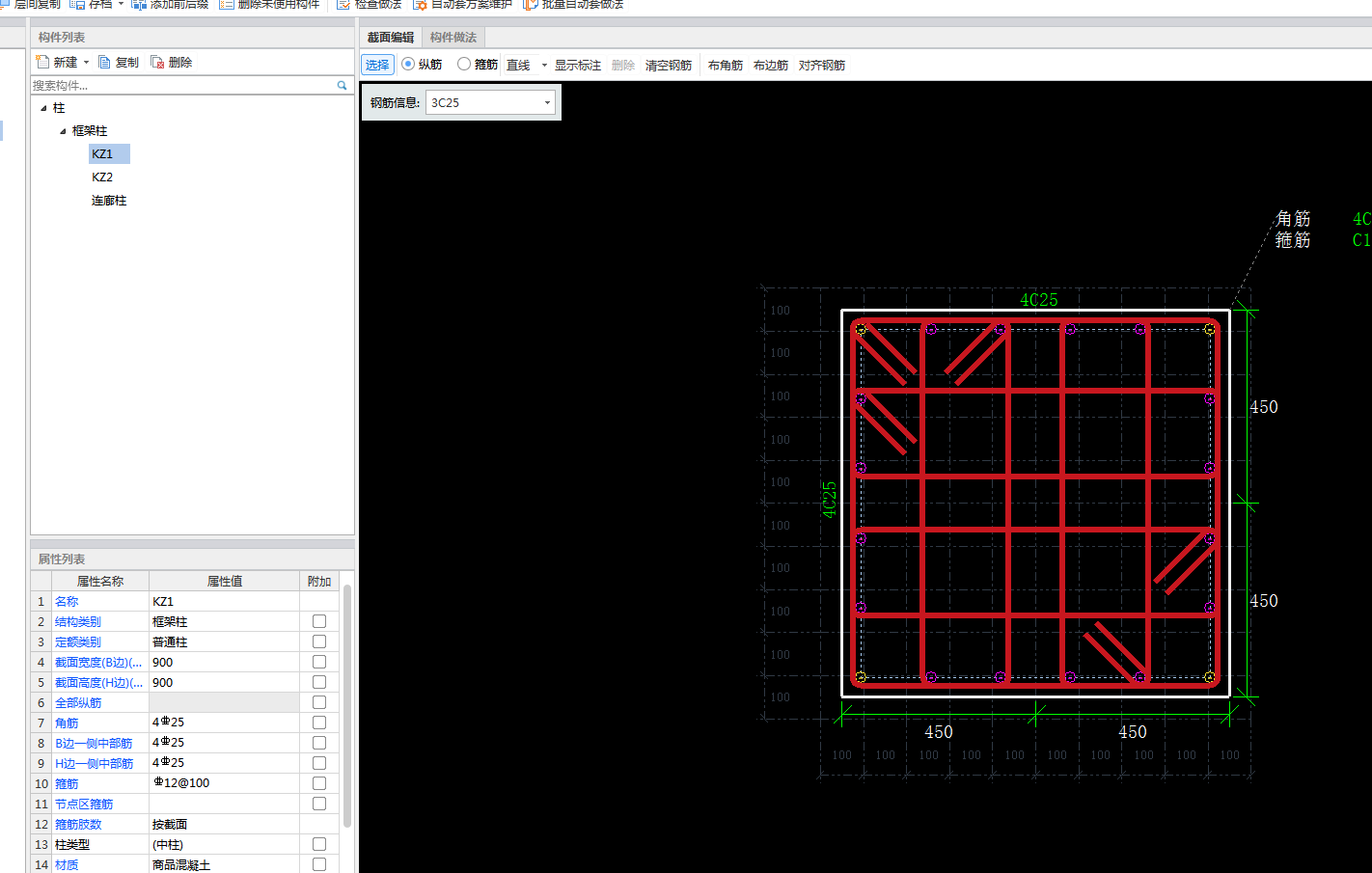Click the 复制 (copy) icon in component list
Screen dimensions: 1372x873
coord(104,62)
